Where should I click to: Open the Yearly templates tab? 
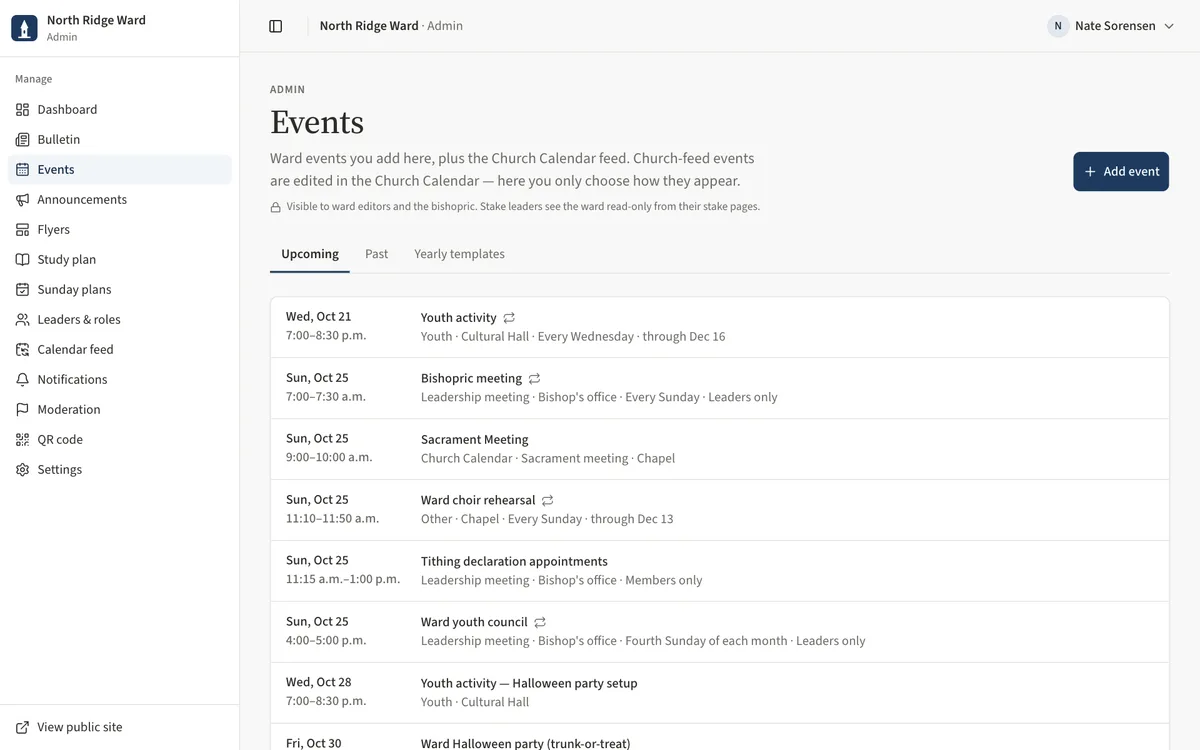point(459,254)
